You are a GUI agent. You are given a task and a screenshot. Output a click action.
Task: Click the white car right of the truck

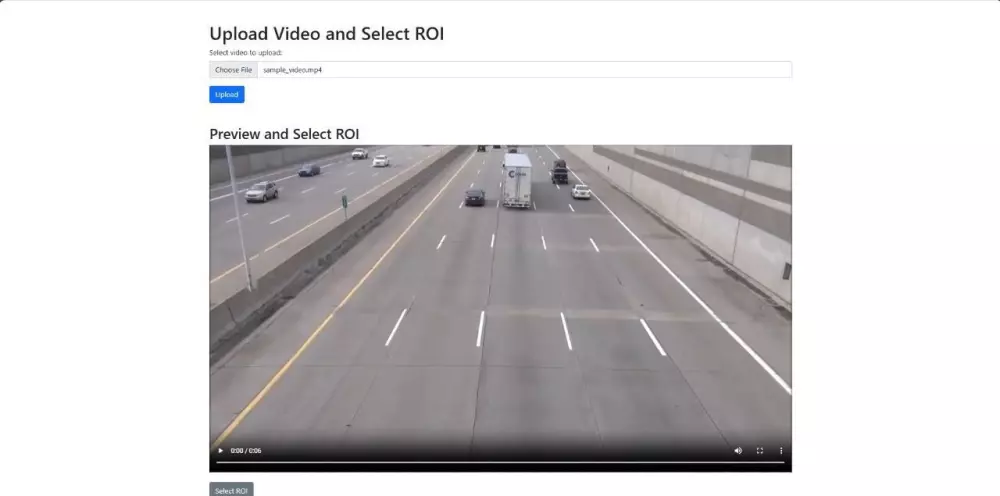[581, 191]
